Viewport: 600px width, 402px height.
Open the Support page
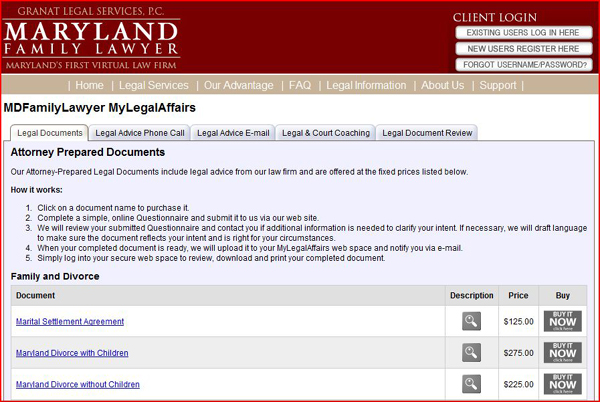coord(498,85)
